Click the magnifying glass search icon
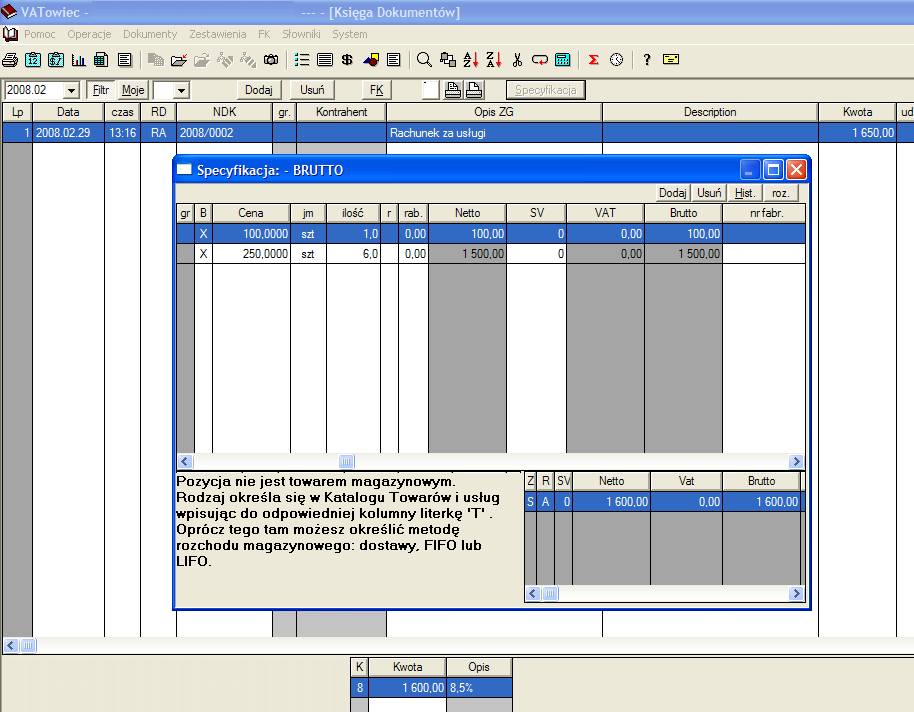 [424, 60]
